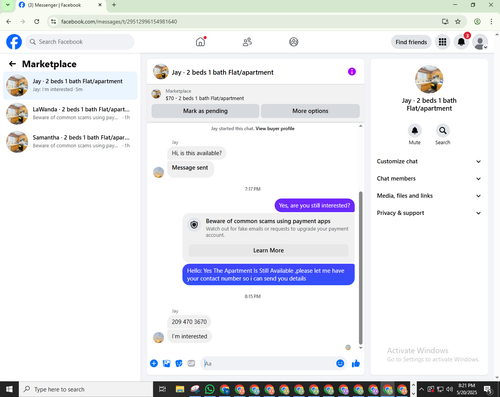Search in conversation using the magnifier icon
Screen dimensions: 500x397
443,131
